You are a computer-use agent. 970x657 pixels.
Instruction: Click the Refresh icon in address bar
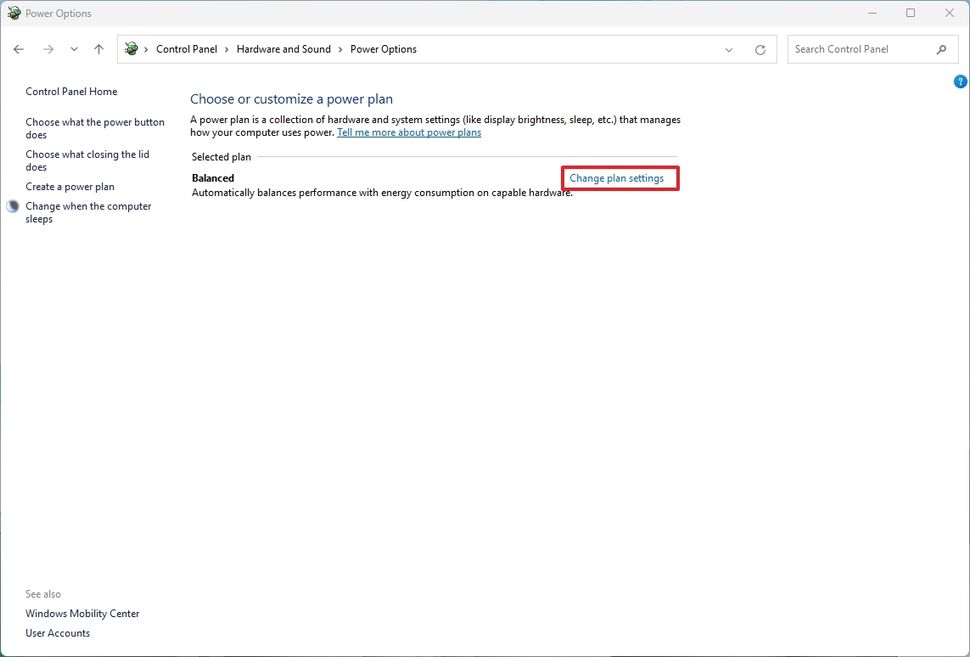(x=760, y=48)
